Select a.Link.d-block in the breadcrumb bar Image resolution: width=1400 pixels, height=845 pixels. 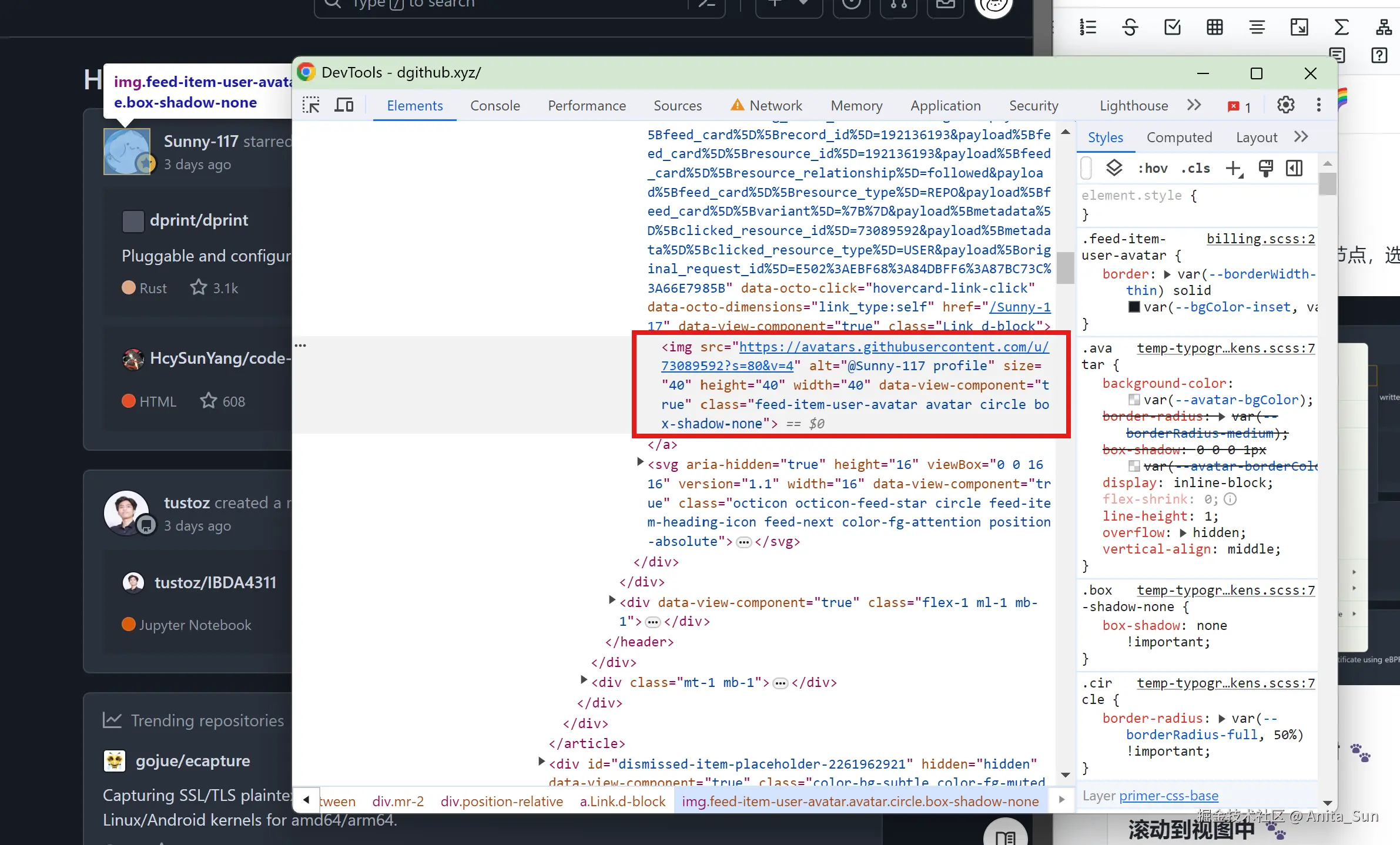[x=622, y=802]
